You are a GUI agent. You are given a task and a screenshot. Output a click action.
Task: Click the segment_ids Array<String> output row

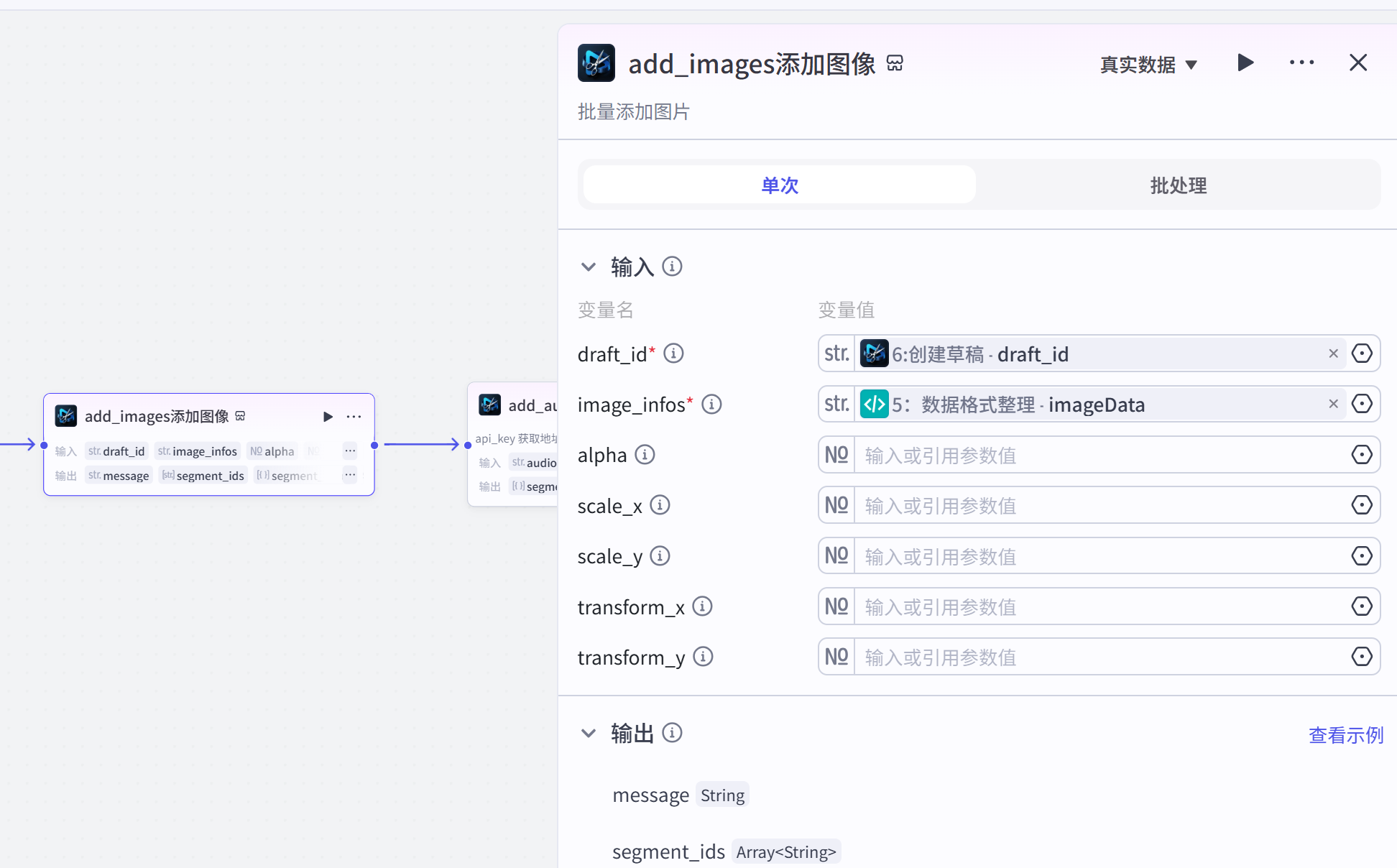(x=726, y=851)
